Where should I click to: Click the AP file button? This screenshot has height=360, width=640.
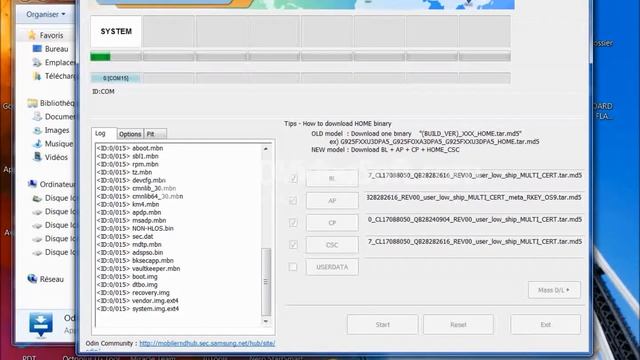(x=332, y=200)
